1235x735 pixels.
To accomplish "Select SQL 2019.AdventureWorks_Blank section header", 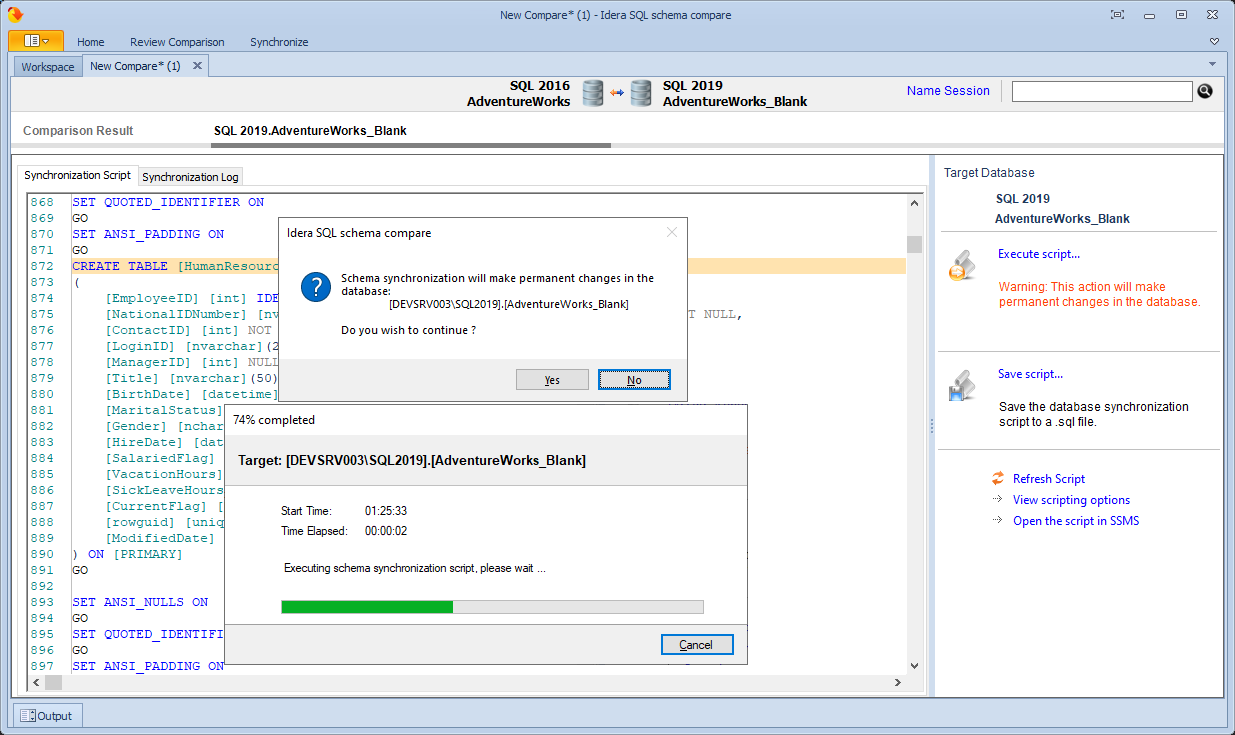I will point(310,131).
